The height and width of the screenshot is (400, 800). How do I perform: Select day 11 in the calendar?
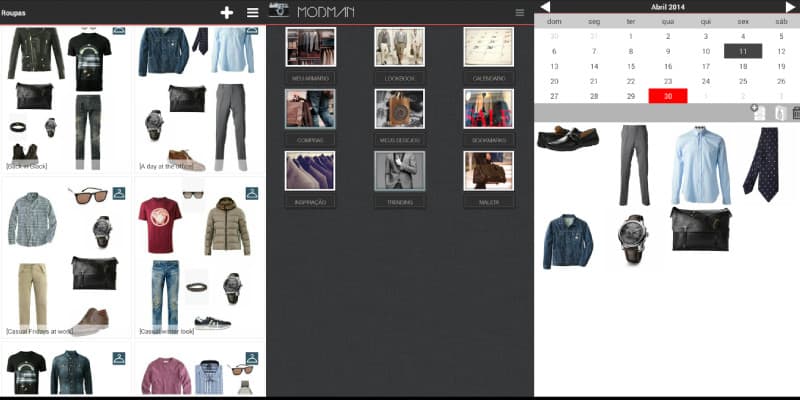pyautogui.click(x=742, y=51)
